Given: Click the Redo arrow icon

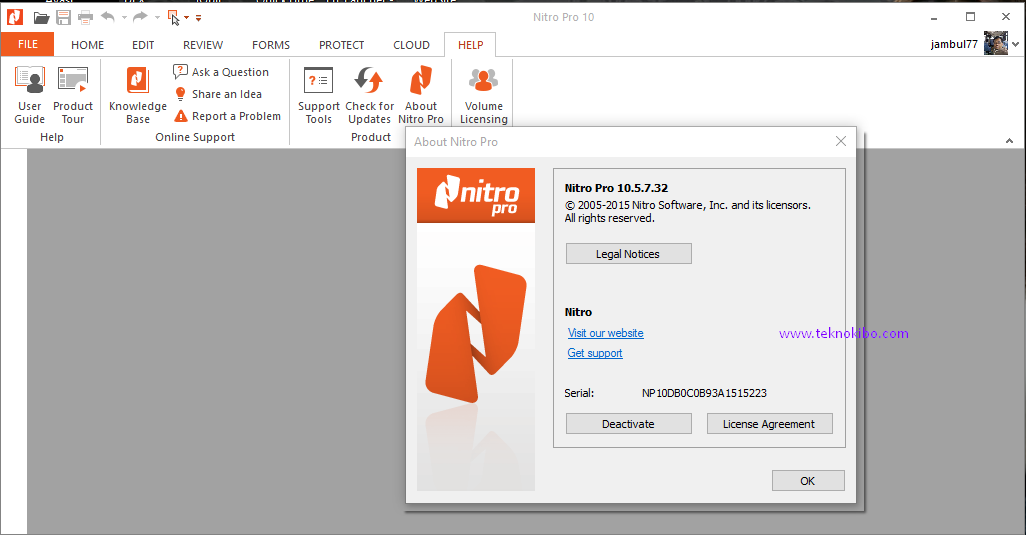Looking at the screenshot, I should (140, 18).
